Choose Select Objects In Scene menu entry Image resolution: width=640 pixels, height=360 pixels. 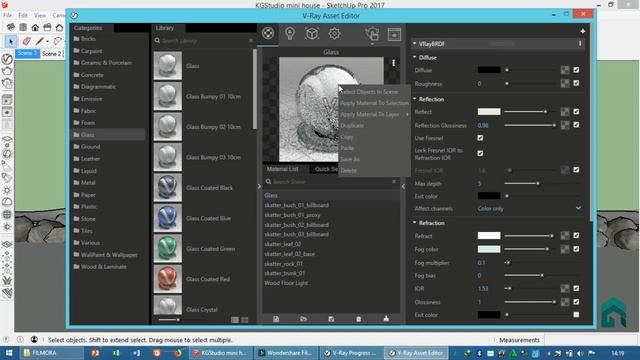point(374,92)
